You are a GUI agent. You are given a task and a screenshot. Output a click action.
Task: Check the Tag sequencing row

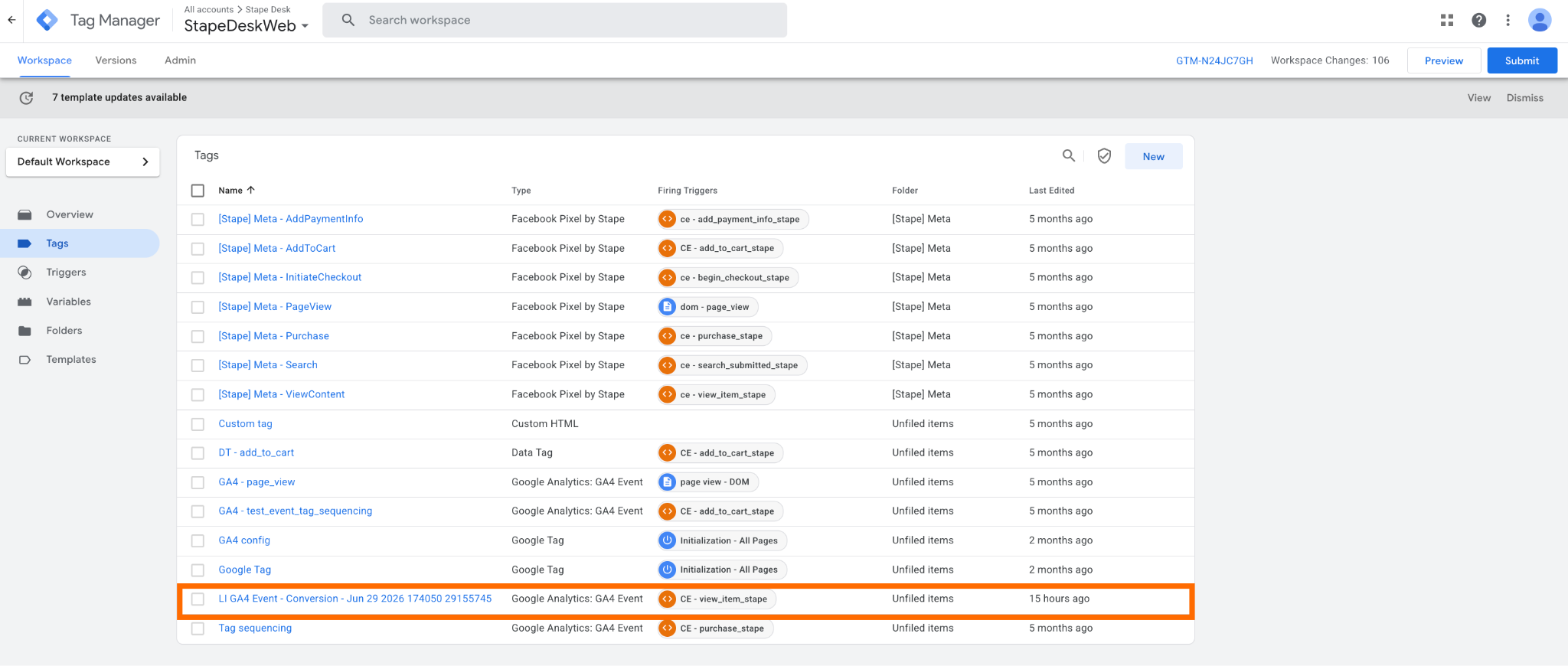(x=198, y=628)
